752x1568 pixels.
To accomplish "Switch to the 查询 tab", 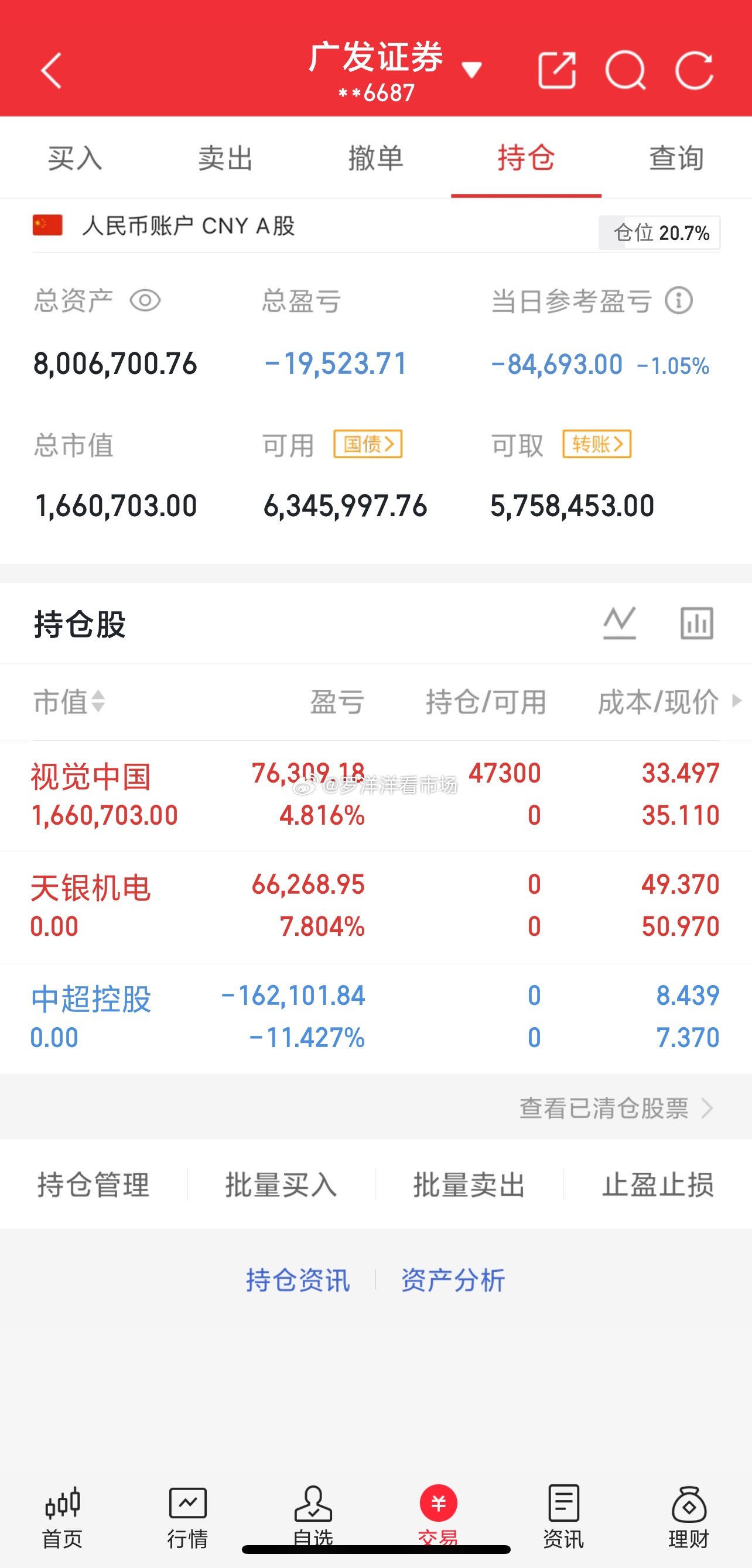I will tap(676, 158).
